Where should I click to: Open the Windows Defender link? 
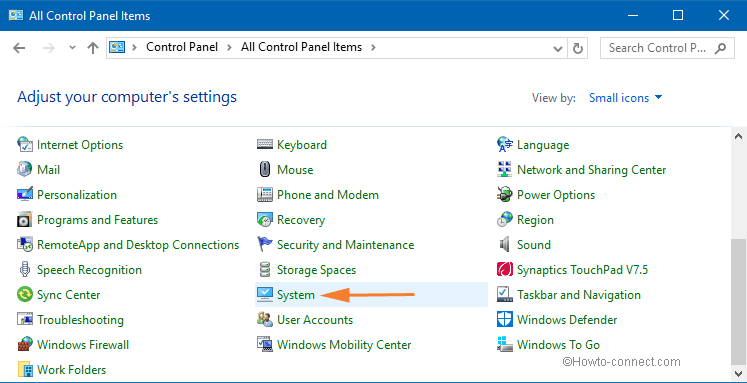567,320
